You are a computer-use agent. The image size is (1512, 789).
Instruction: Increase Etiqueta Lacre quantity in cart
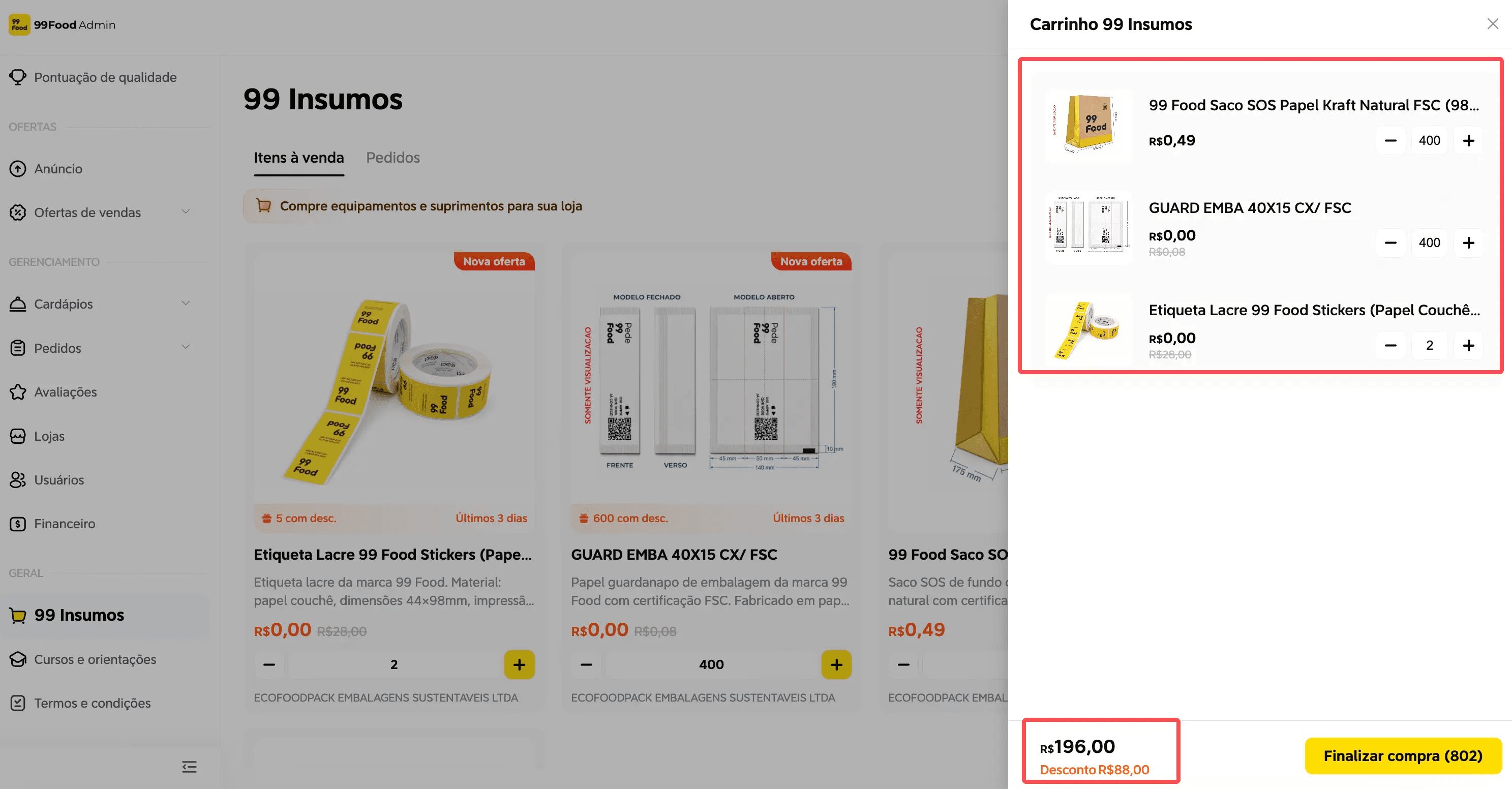click(1468, 345)
